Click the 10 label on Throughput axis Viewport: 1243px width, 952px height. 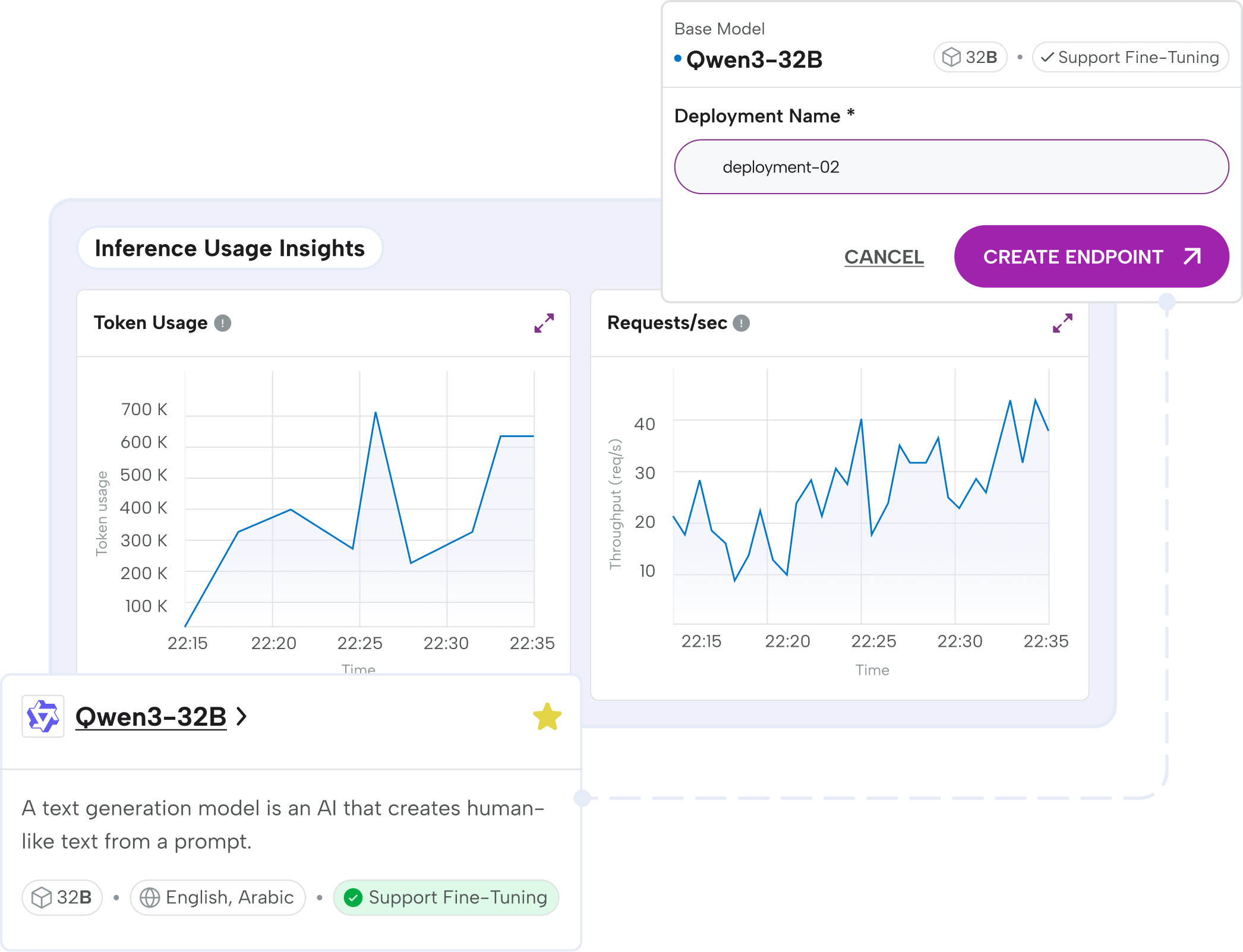click(x=647, y=571)
